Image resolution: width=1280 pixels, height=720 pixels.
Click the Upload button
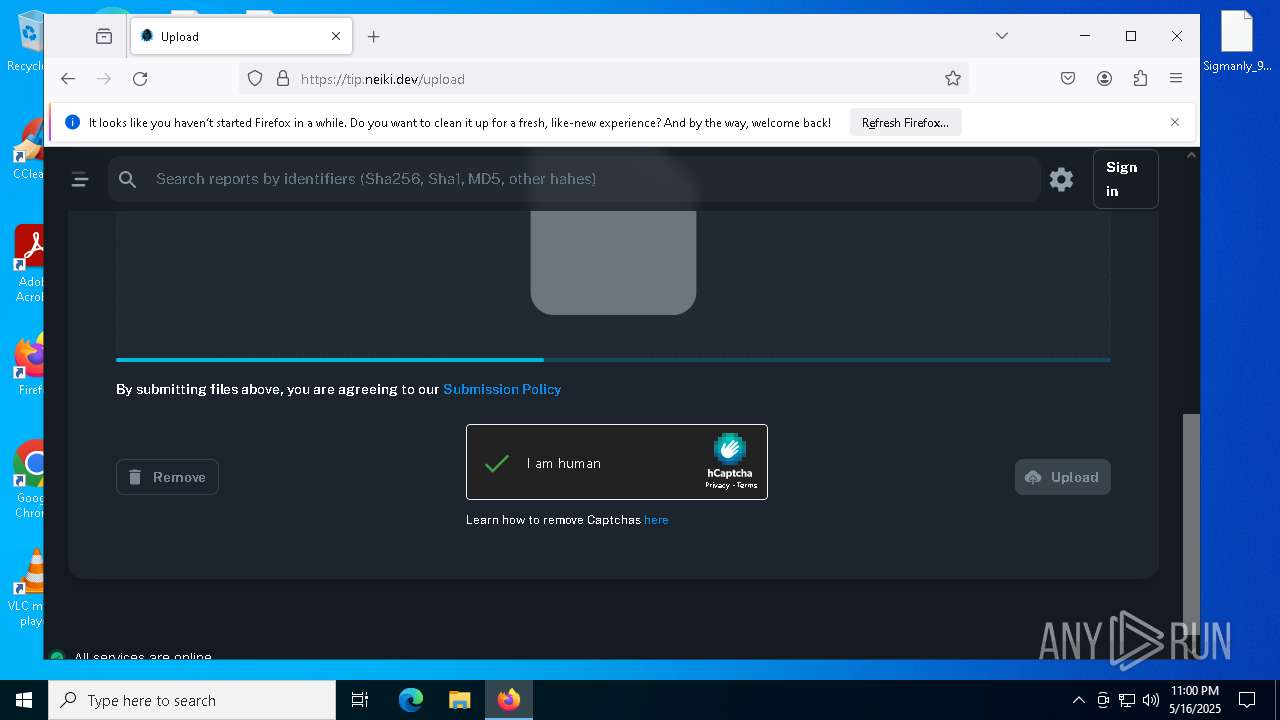[x=1062, y=477]
